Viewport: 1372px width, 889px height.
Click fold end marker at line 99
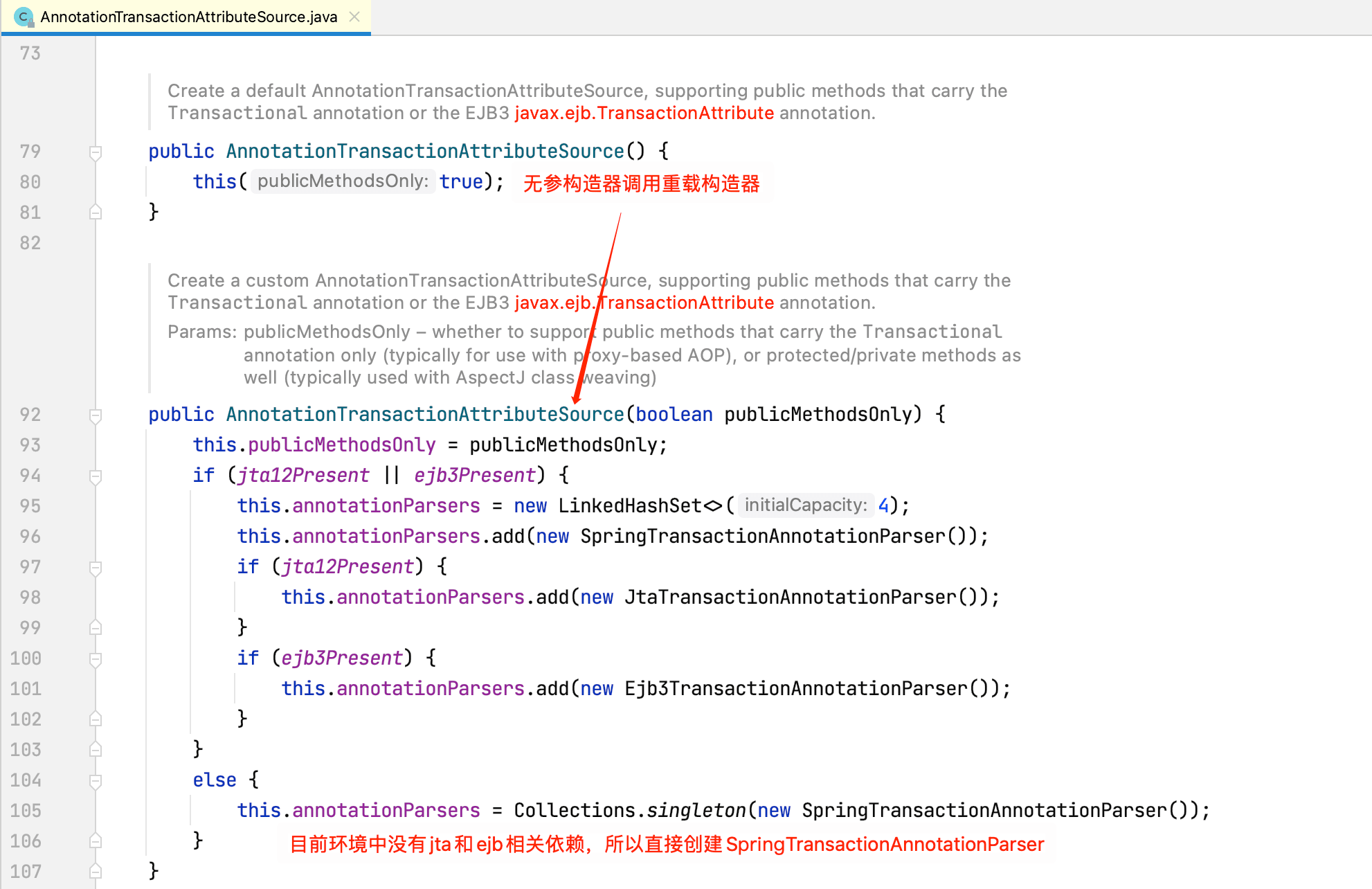[96, 628]
